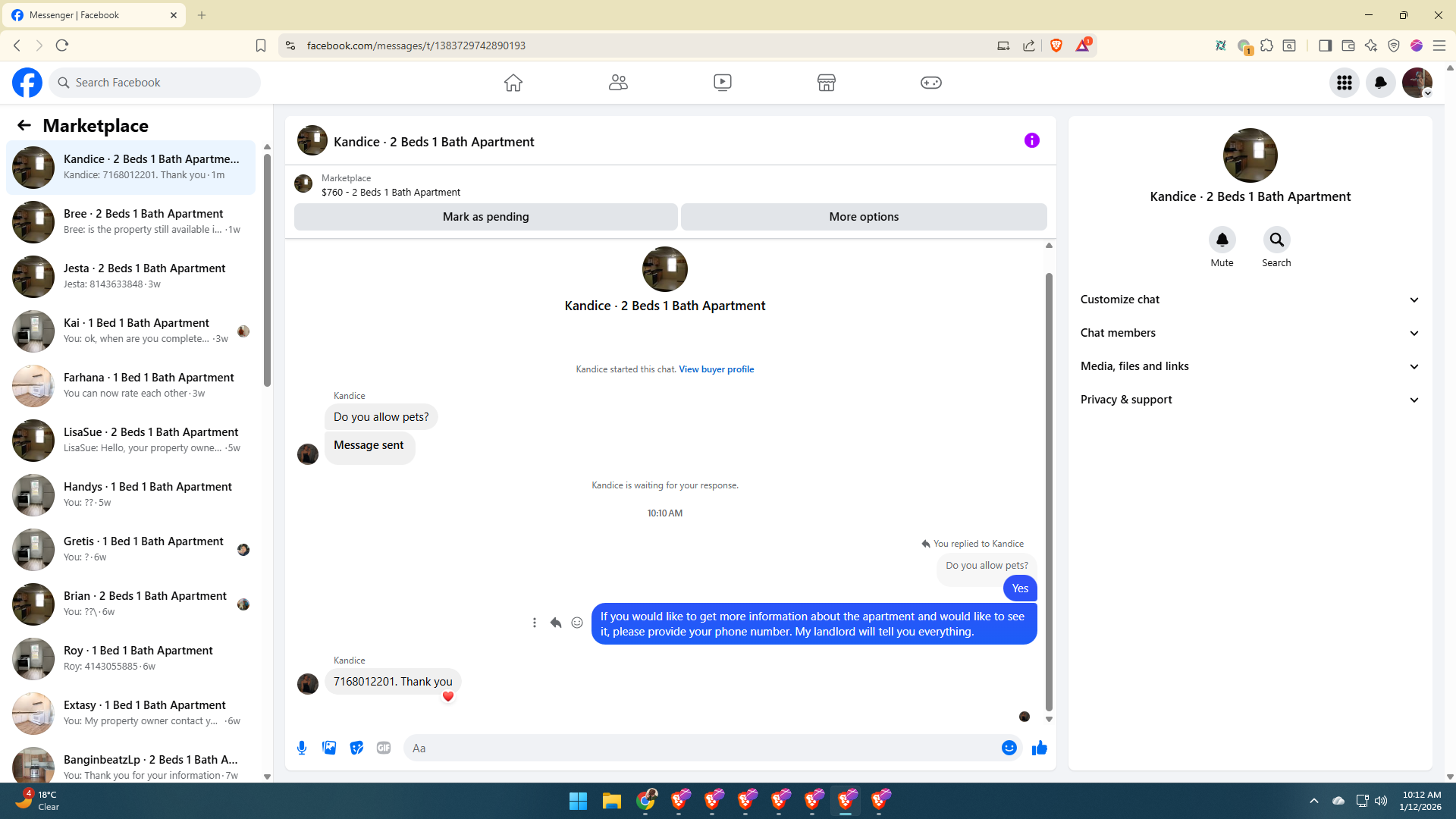Click Mark as pending button
The image size is (1456, 819).
[x=485, y=217]
